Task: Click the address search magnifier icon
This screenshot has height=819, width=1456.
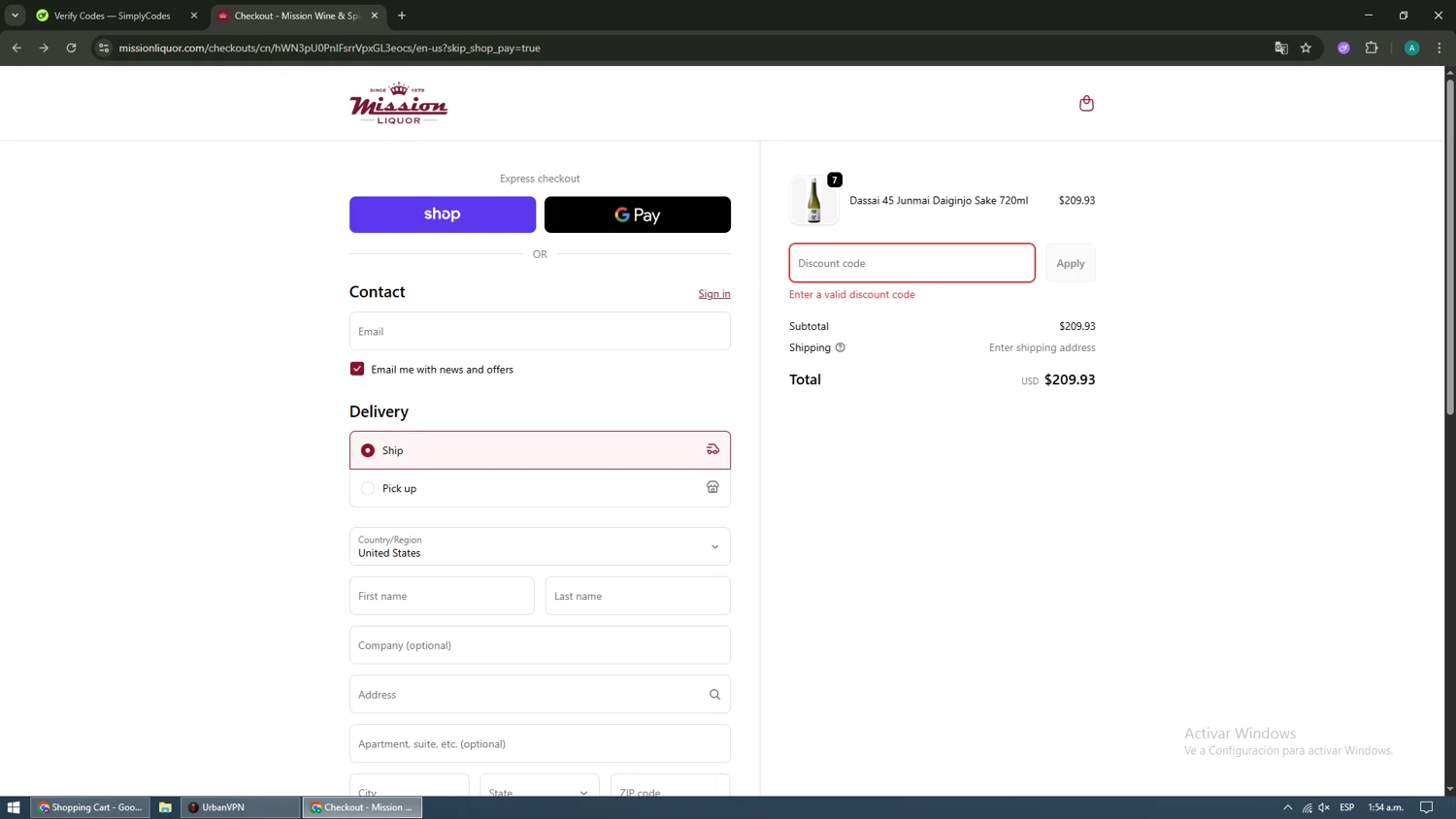Action: click(714, 695)
